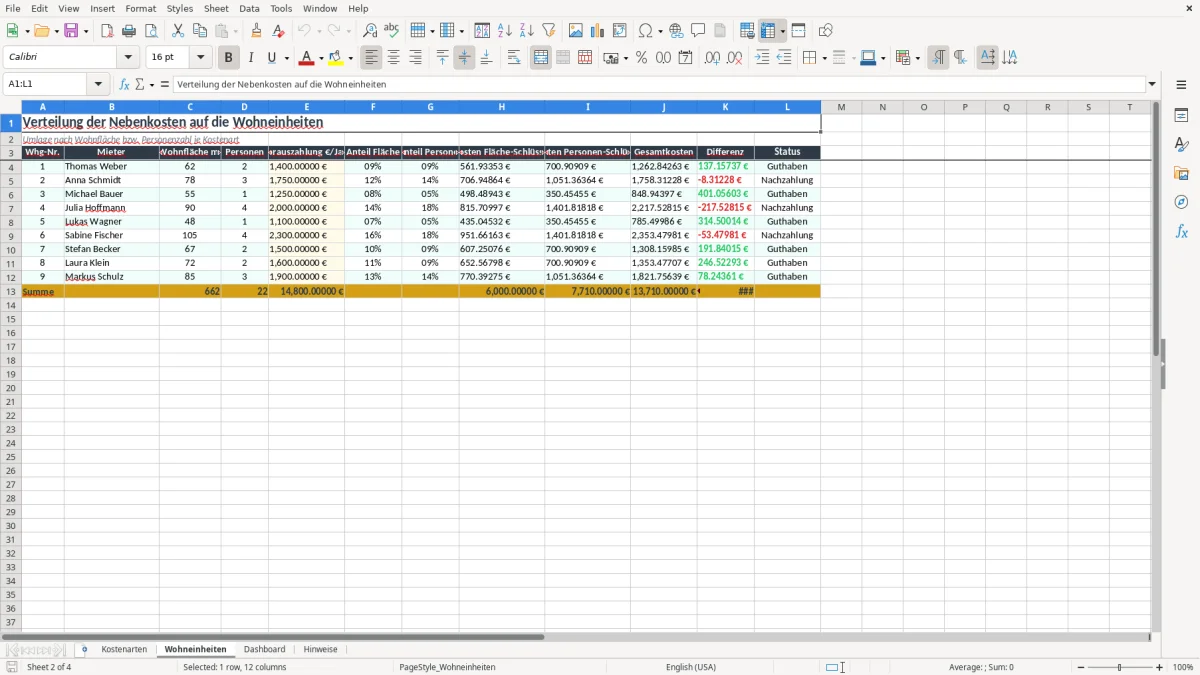Viewport: 1200px width, 675px height.
Task: Expand the background color palette arrow
Action: tap(350, 58)
